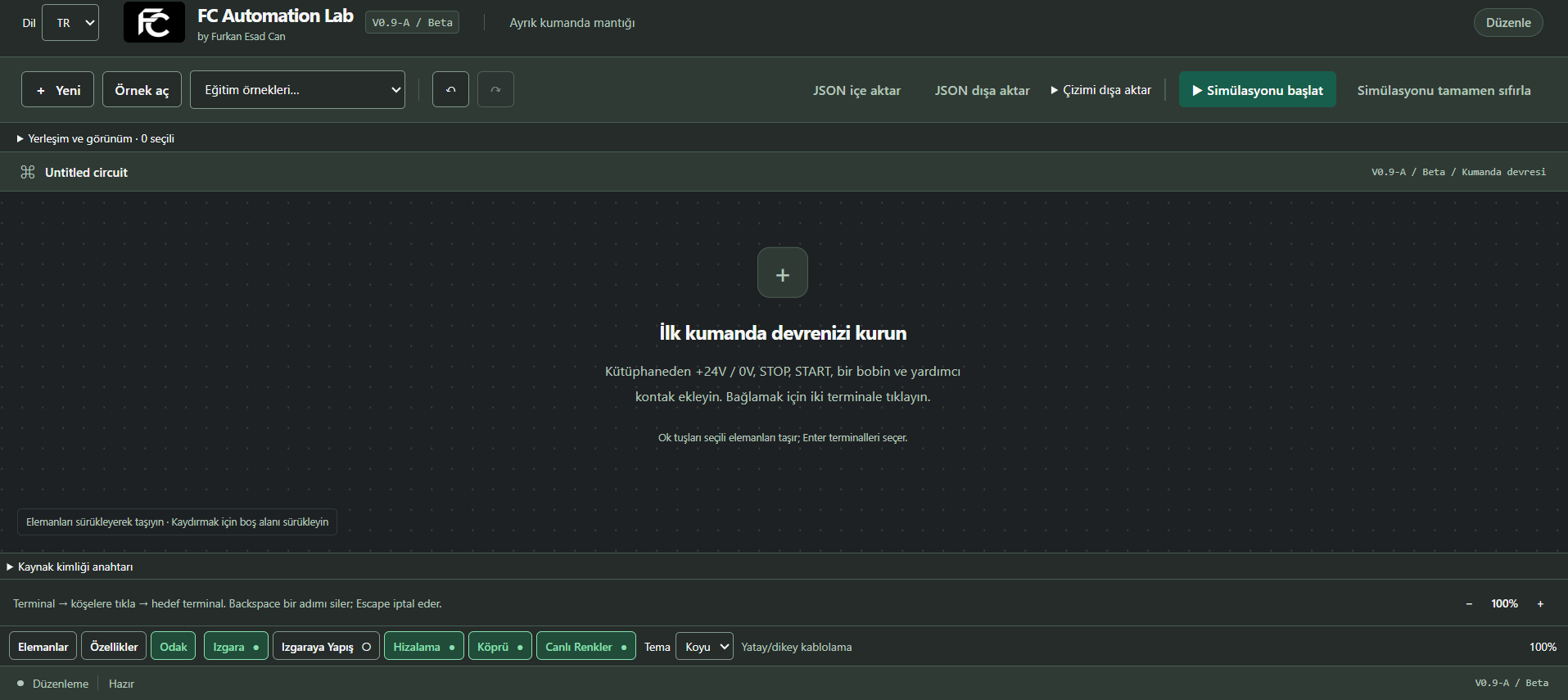This screenshot has height=700, width=1568.
Task: Toggle Odak focus mode
Action: coord(174,646)
